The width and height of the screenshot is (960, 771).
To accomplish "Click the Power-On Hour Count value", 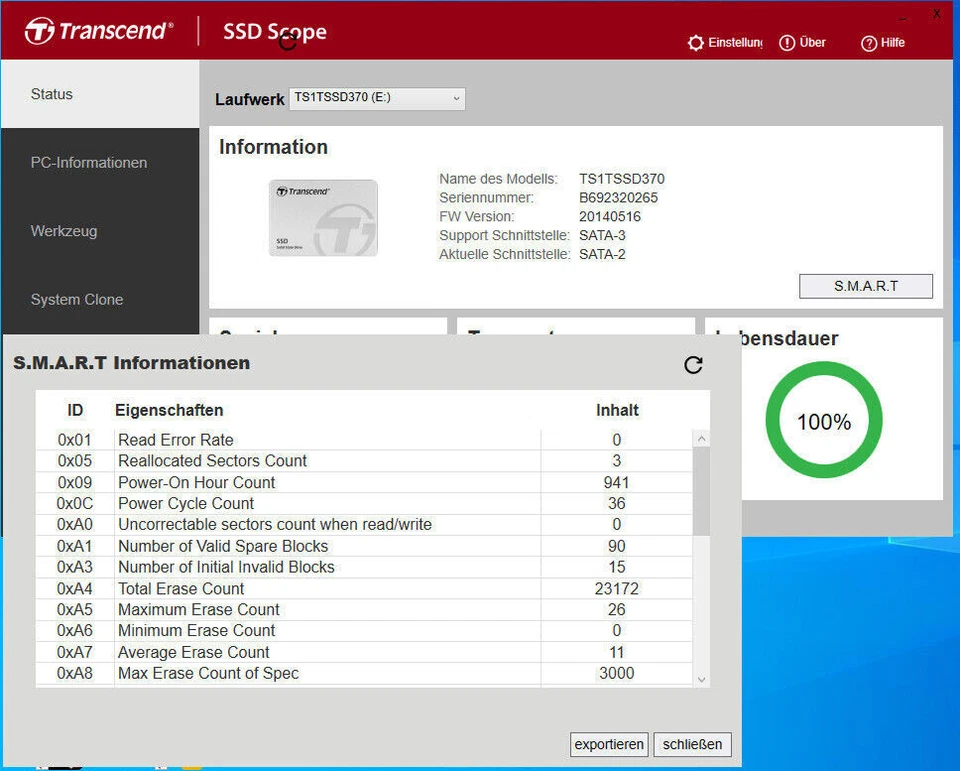I will coord(616,482).
